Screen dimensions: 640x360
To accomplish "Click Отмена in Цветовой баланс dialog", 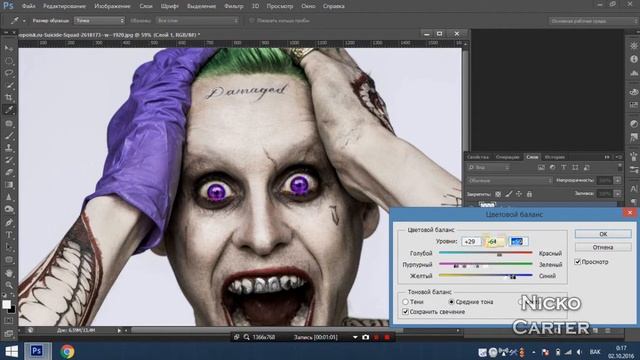I will 603,247.
